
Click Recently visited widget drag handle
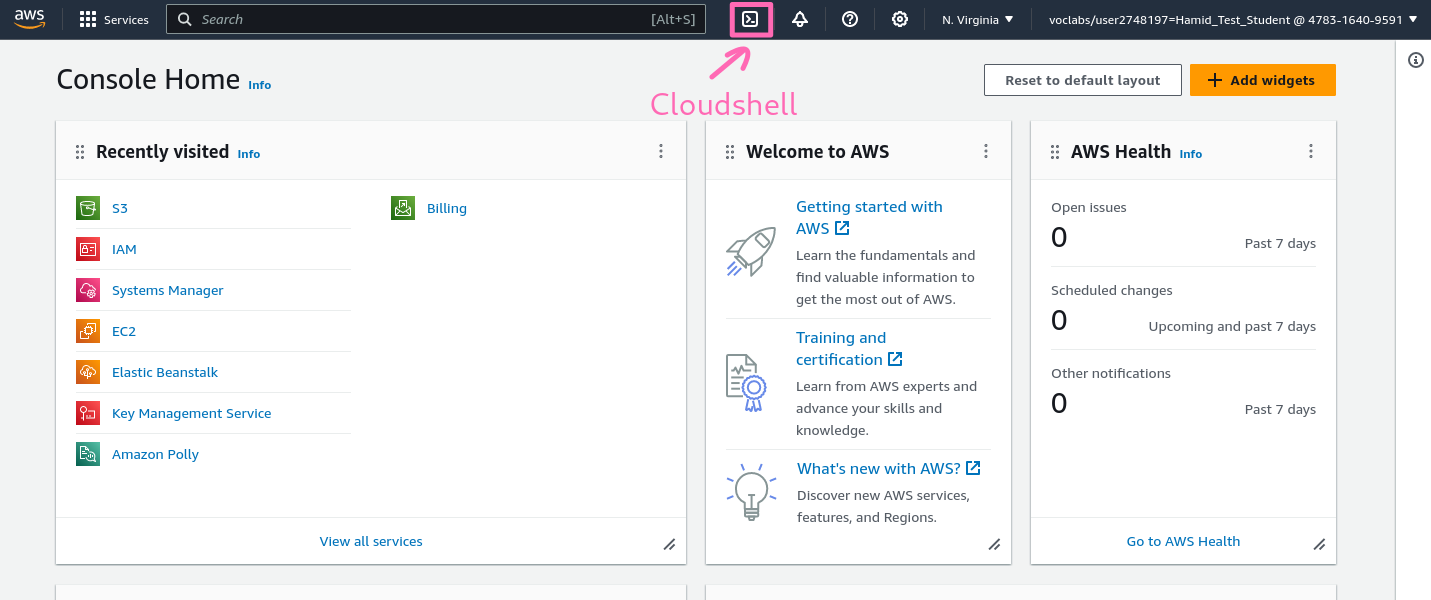point(80,152)
